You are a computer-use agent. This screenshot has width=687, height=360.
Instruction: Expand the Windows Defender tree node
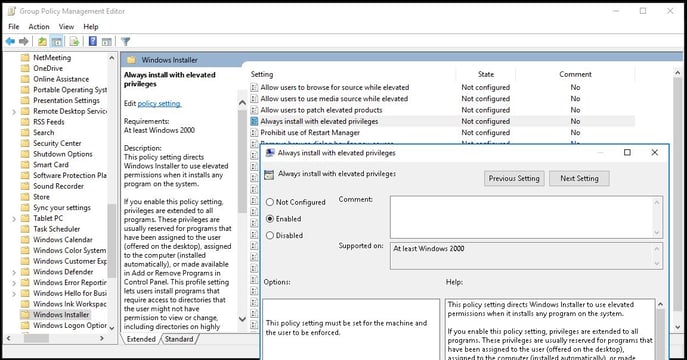14,272
